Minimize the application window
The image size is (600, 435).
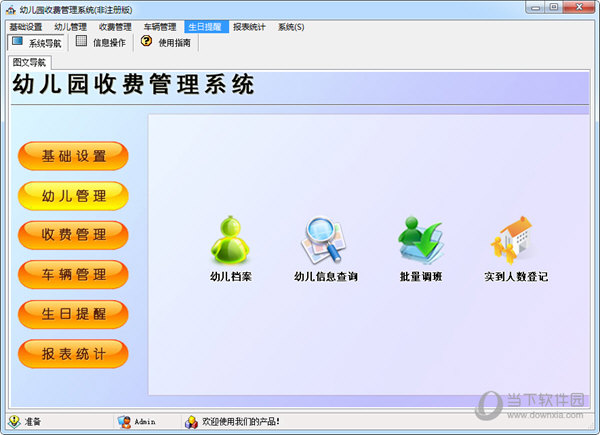tap(536, 8)
